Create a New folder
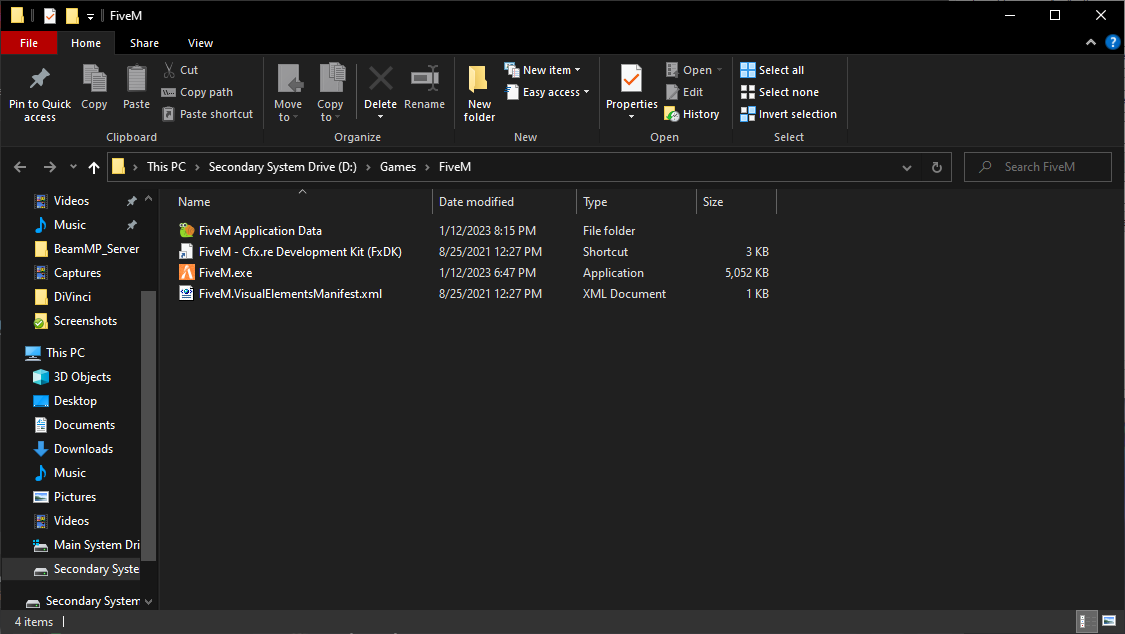 tap(479, 94)
